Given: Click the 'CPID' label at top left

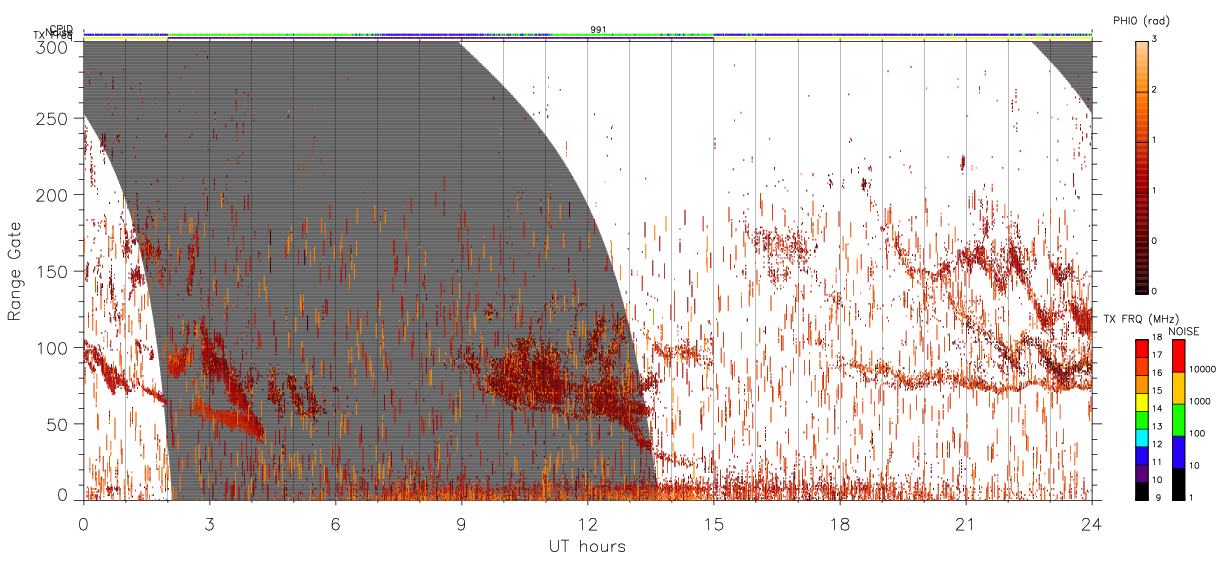Looking at the screenshot, I should coord(61,30).
